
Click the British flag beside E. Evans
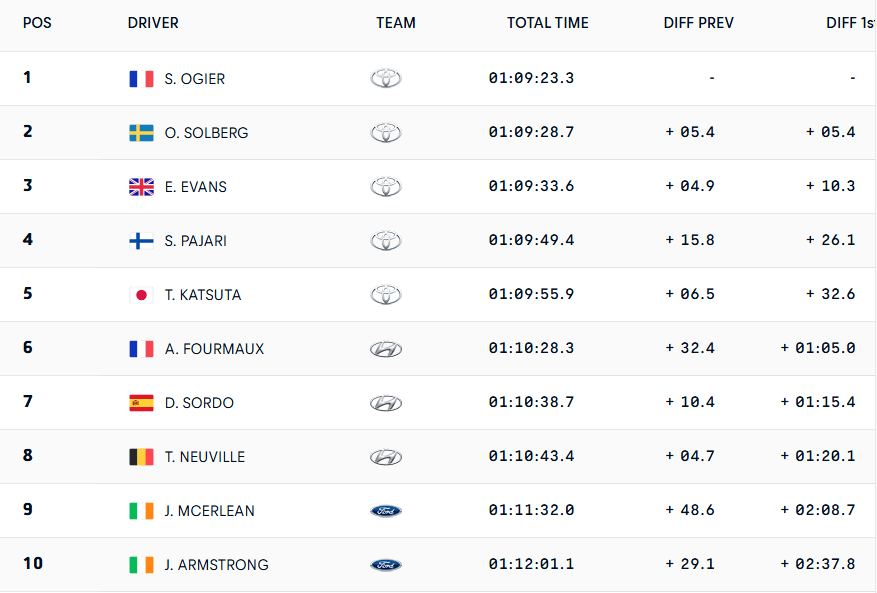pos(141,187)
